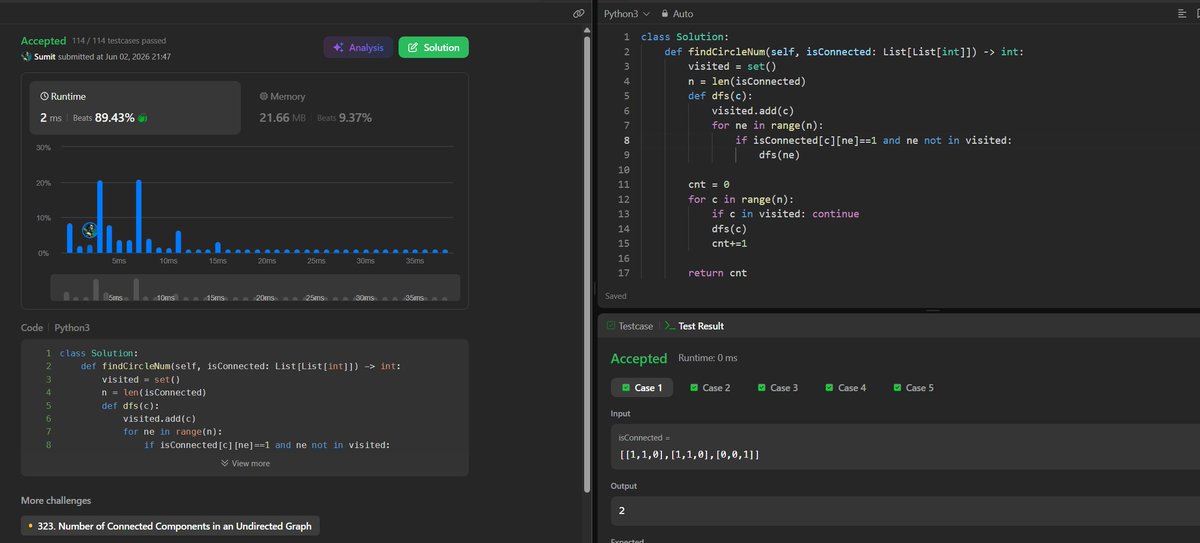Switch to the Test Result tab
1200x543 pixels.
pyautogui.click(x=694, y=326)
